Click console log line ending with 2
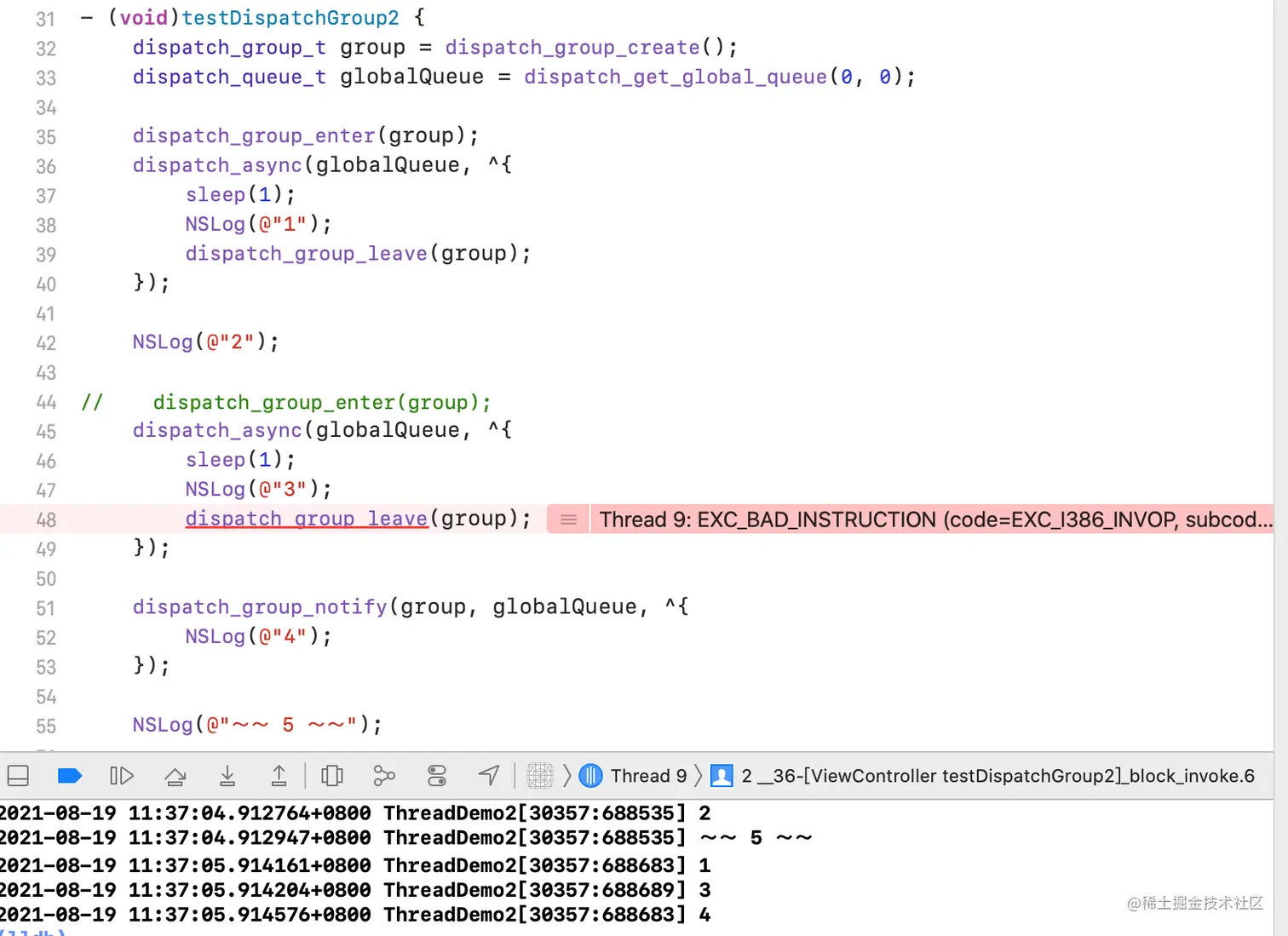The height and width of the screenshot is (936, 1288). click(x=355, y=813)
